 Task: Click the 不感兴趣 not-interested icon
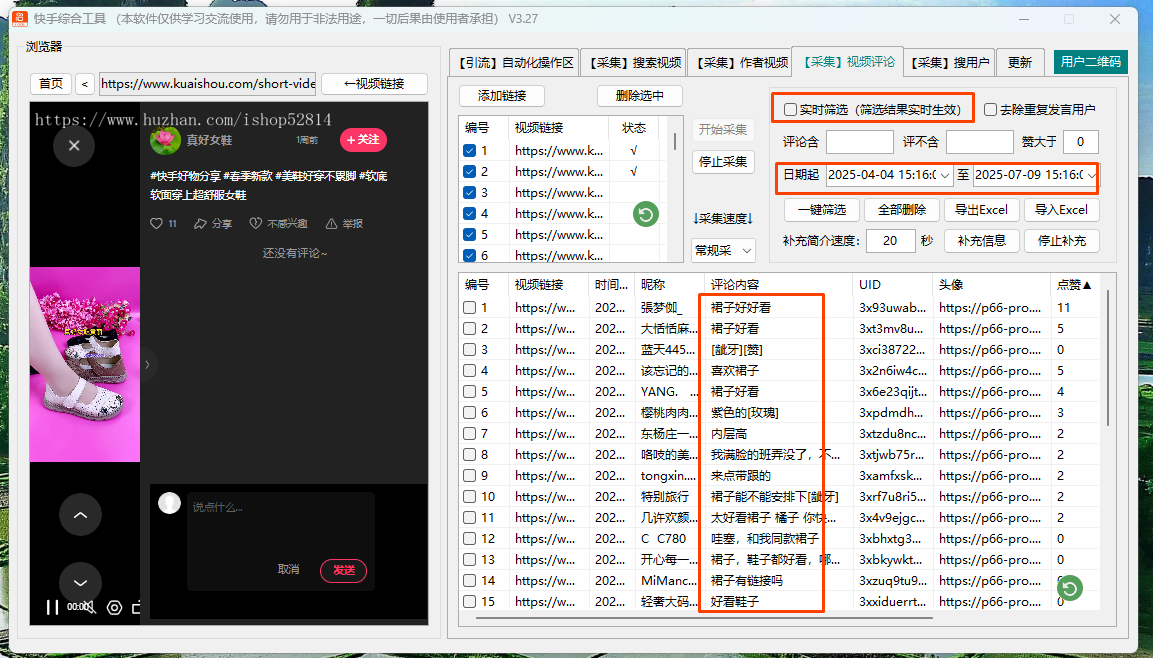[x=256, y=223]
